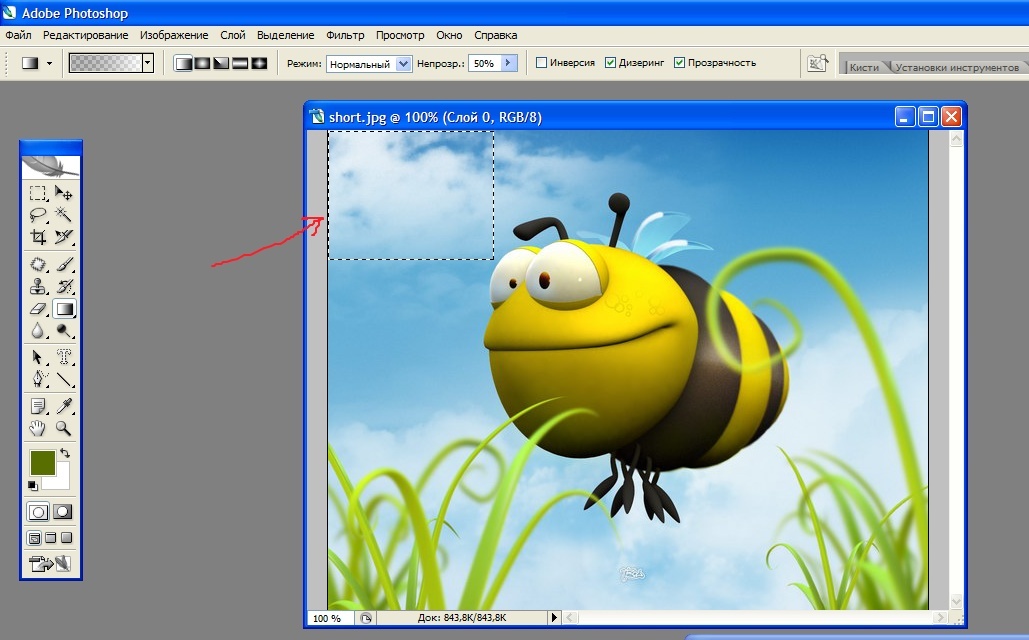The height and width of the screenshot is (640, 1029).
Task: Click the white background color swatch
Action: pyautogui.click(x=59, y=479)
